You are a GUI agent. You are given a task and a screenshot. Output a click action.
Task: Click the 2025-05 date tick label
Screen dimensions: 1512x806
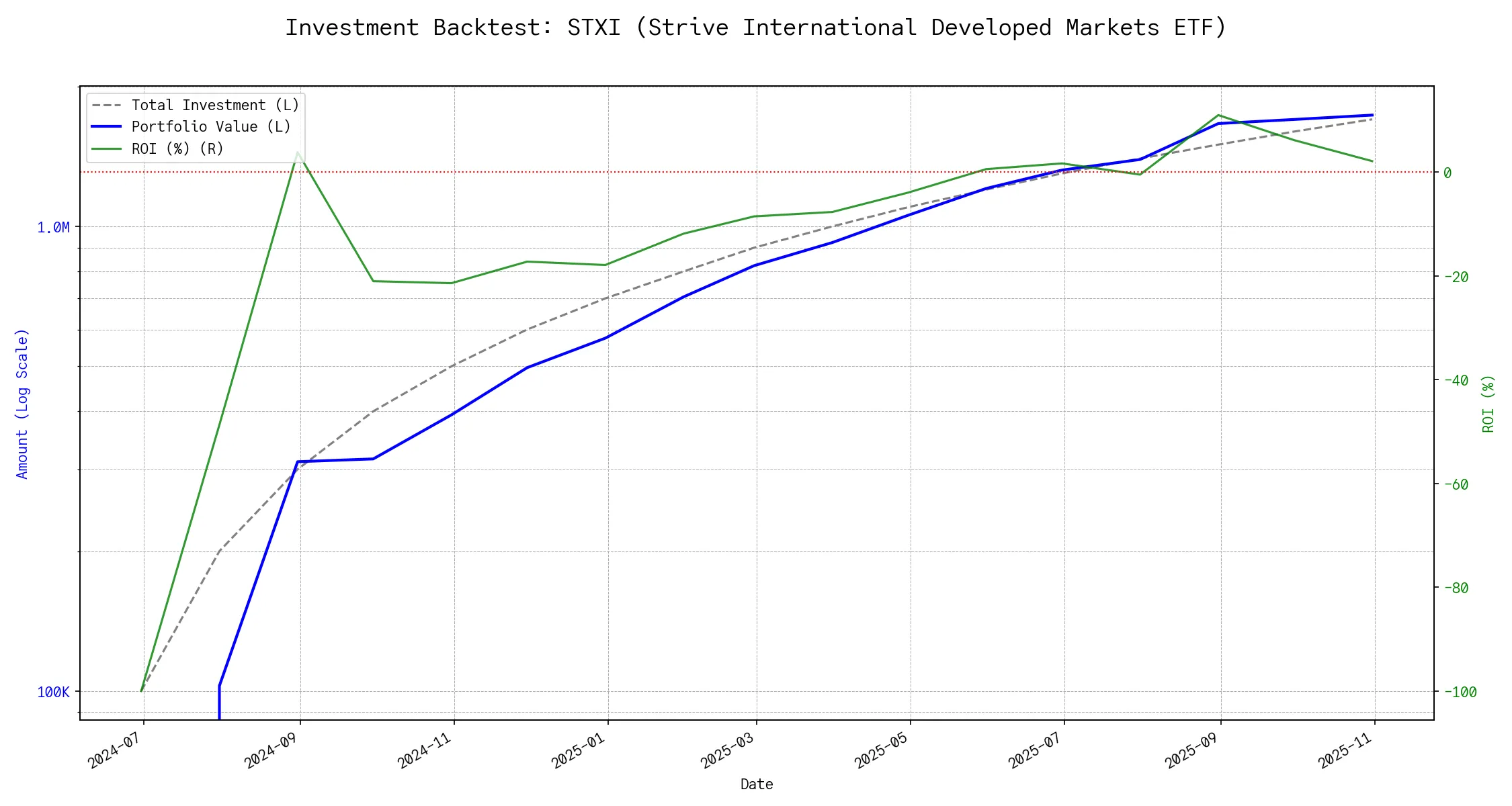click(x=881, y=750)
